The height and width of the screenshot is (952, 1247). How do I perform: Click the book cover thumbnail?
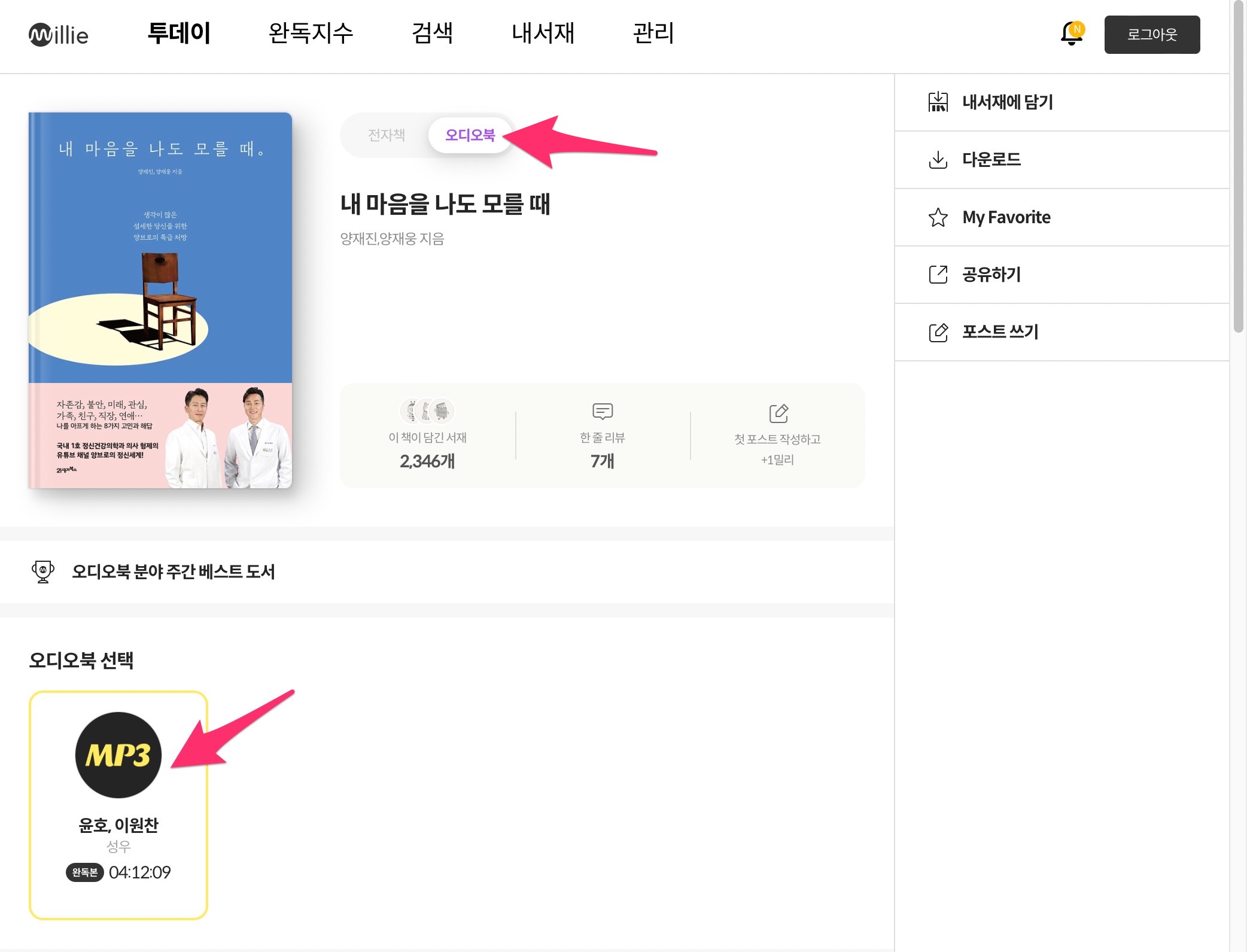[160, 300]
